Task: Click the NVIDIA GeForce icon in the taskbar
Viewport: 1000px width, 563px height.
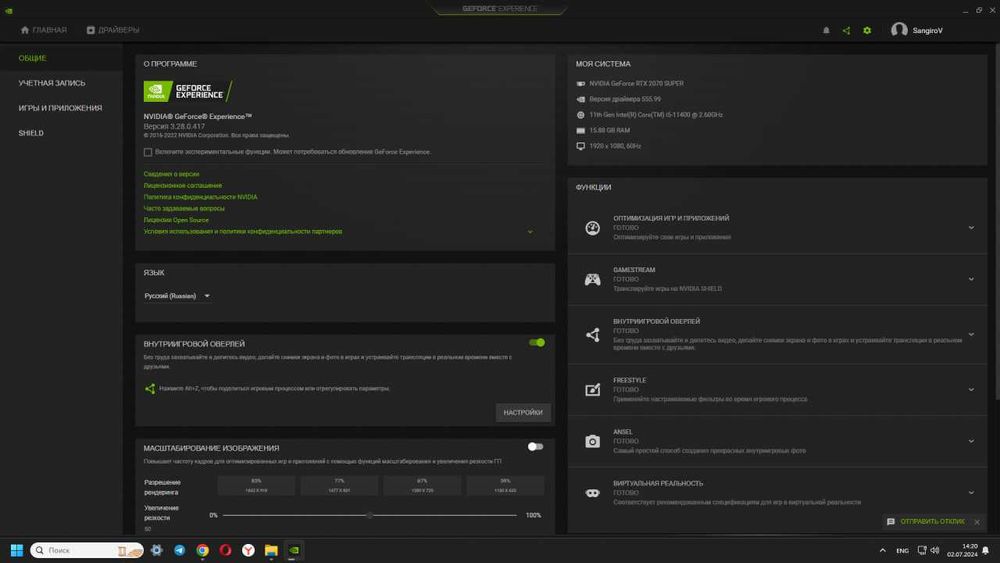Action: [294, 550]
